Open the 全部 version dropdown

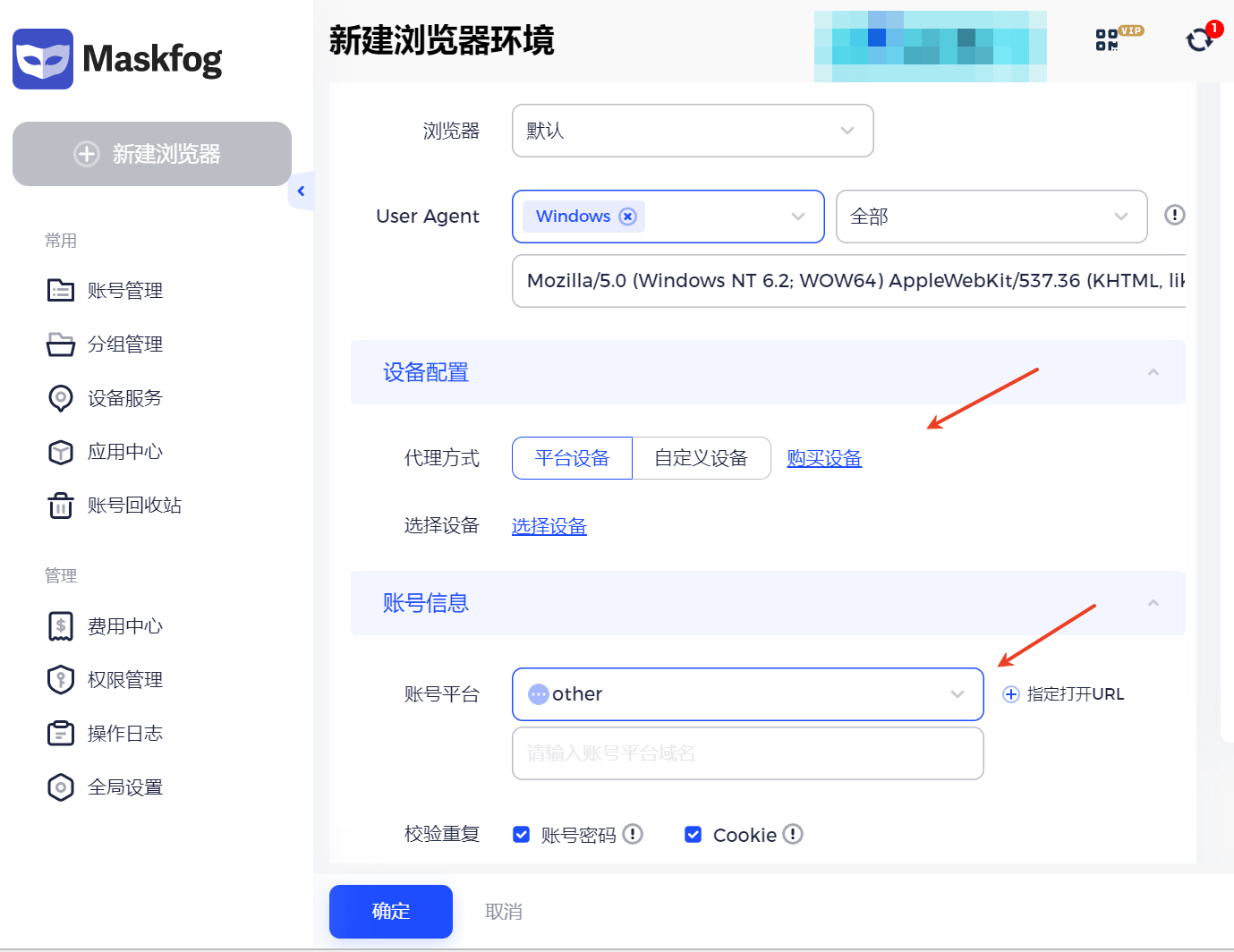click(991, 217)
